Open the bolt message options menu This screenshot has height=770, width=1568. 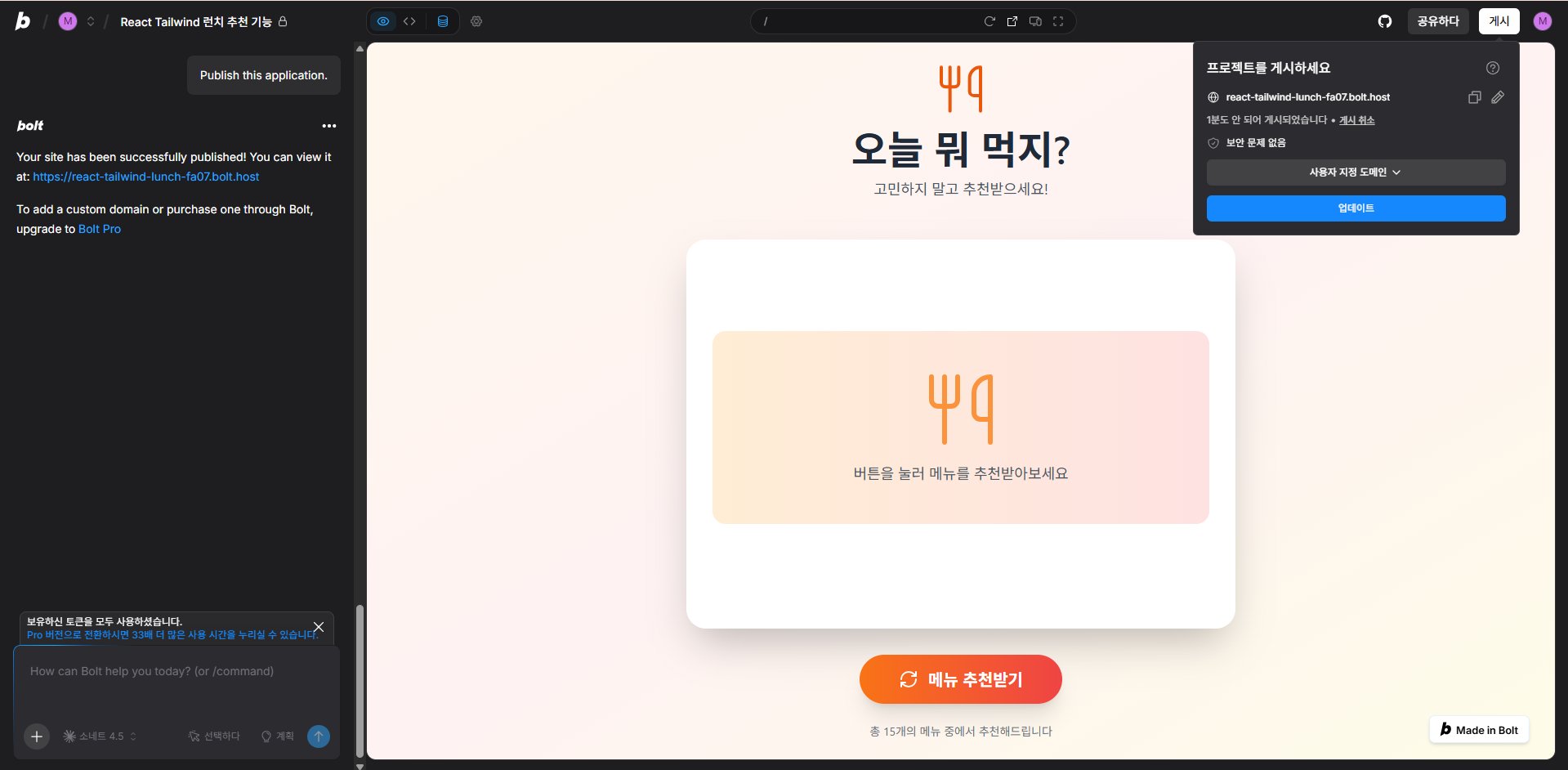[x=329, y=126]
